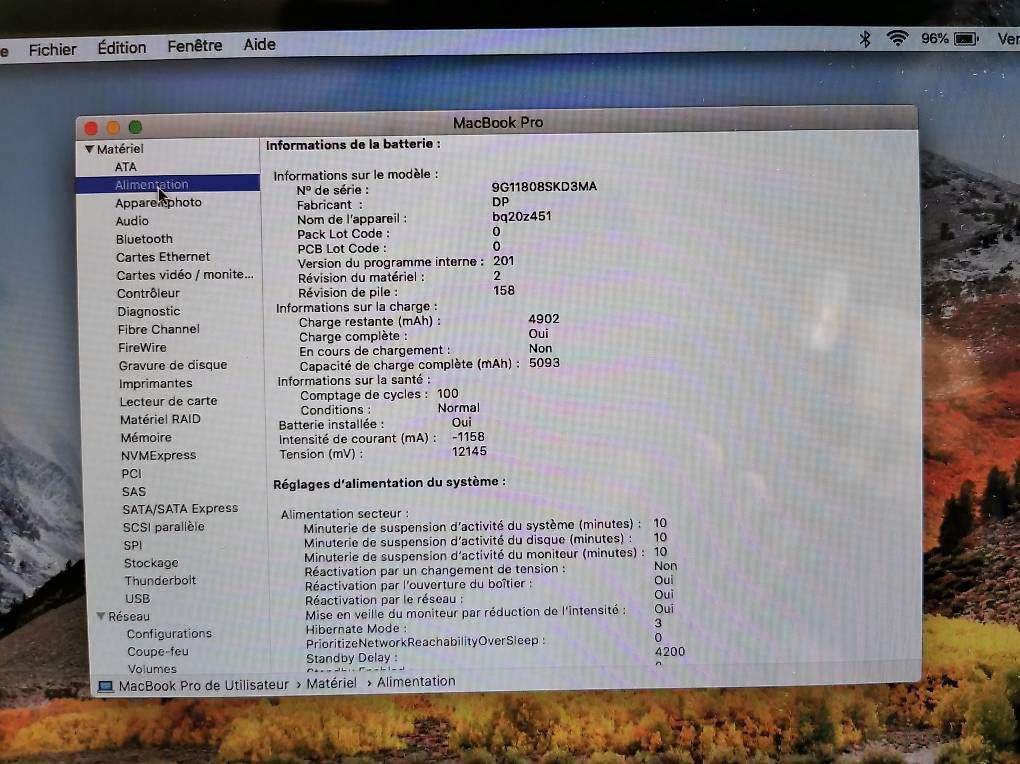1020x764 pixels.
Task: Click the Réglages d'alimentation du système heading
Action: coord(390,482)
